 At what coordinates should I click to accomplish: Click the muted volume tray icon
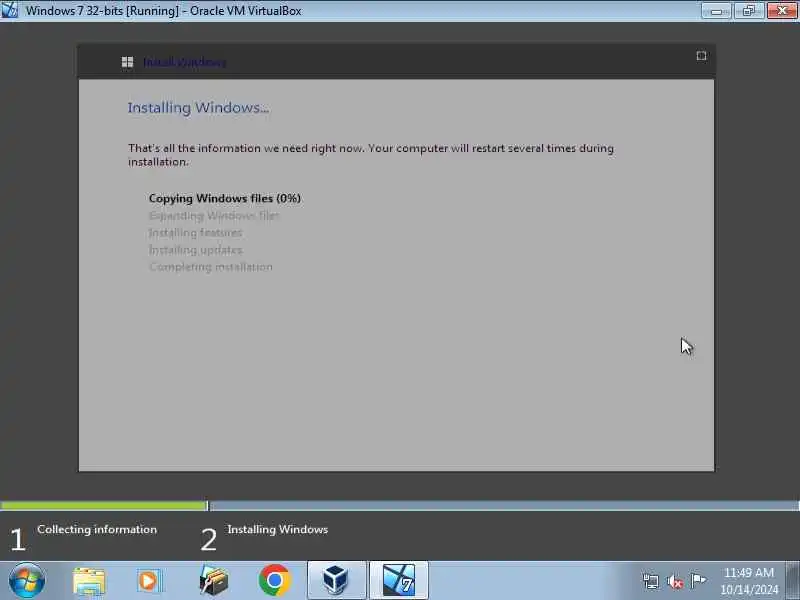coord(674,581)
